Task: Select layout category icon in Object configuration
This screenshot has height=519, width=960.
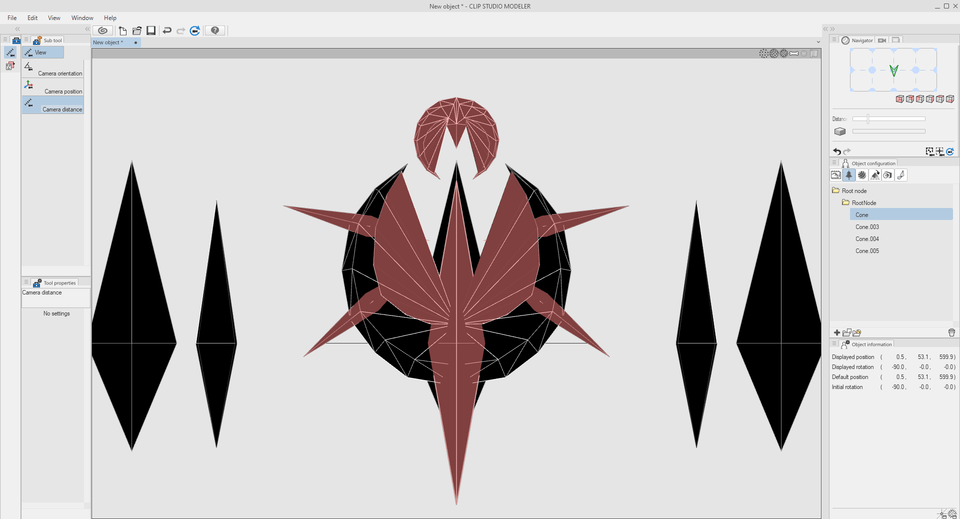Action: tap(875, 175)
